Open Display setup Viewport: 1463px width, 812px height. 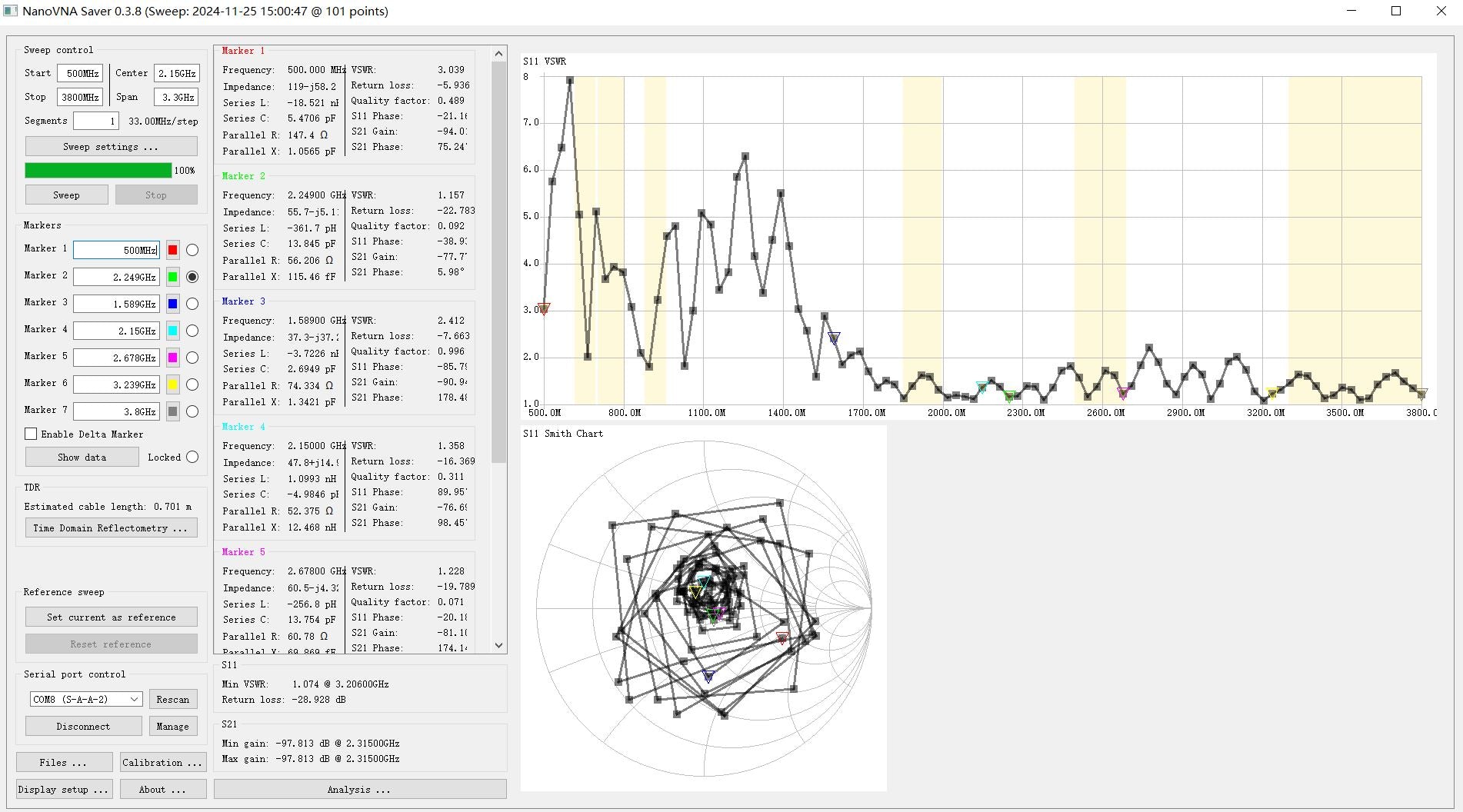pos(64,789)
